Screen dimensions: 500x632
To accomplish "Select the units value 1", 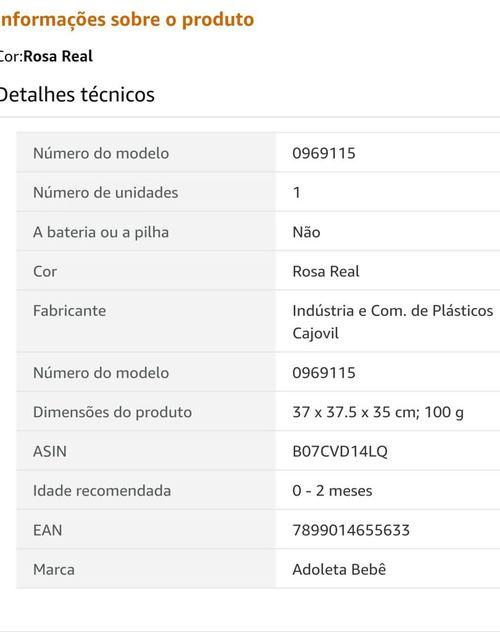I will (297, 192).
